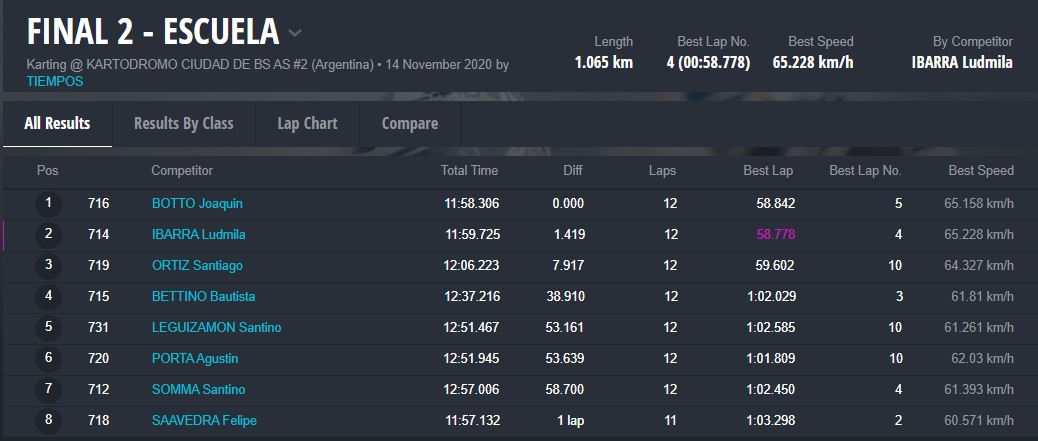
Task: Click BETTINO Bautista's name link
Action: (203, 297)
